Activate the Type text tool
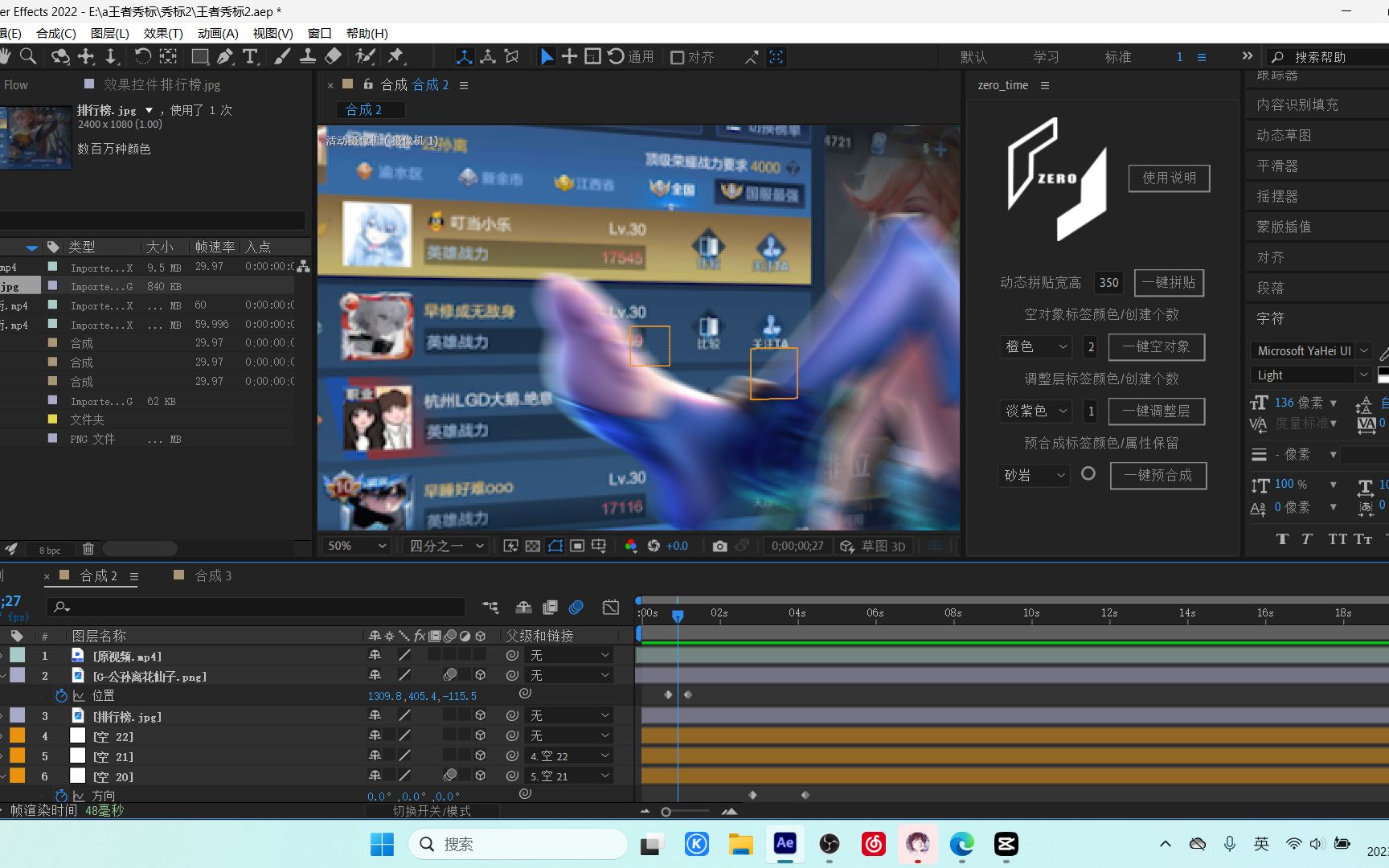The width and height of the screenshot is (1389, 868). tap(250, 56)
